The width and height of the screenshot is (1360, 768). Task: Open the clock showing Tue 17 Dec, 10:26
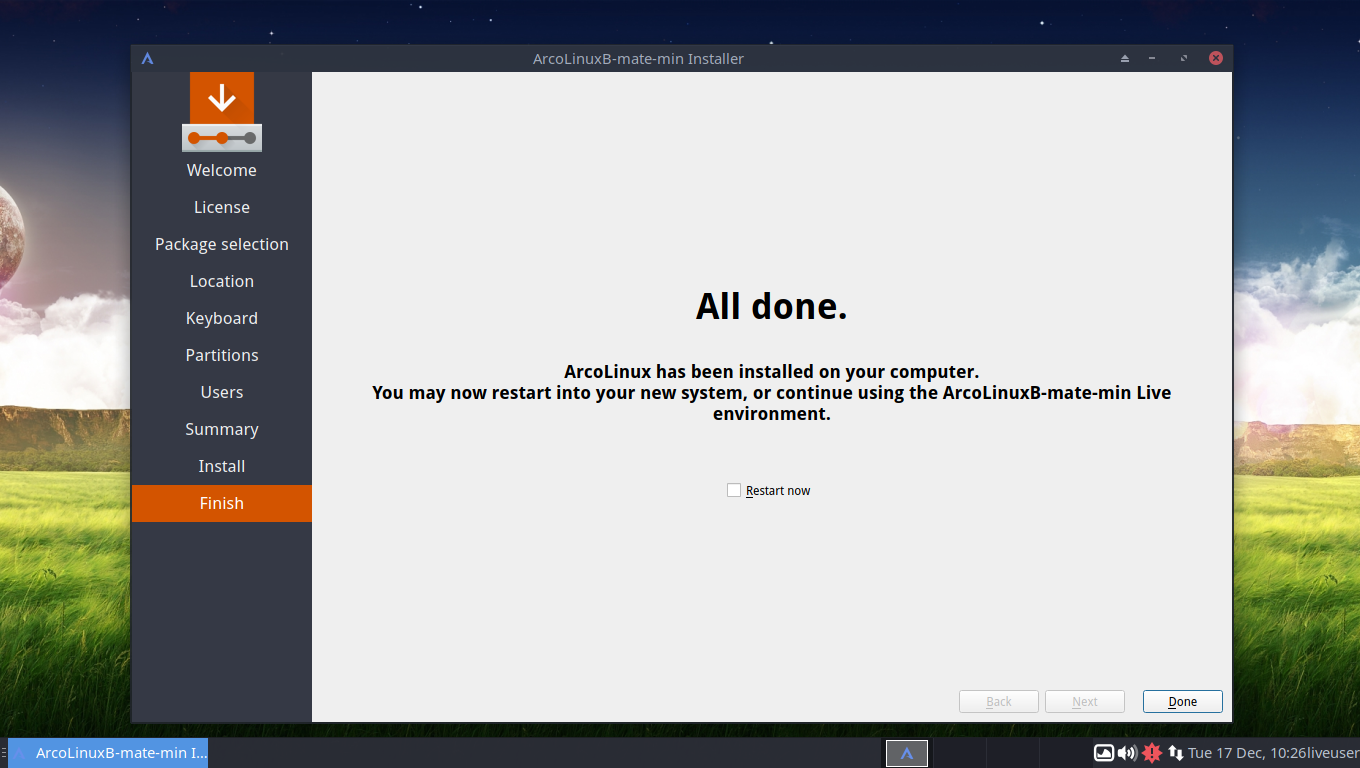(1248, 753)
